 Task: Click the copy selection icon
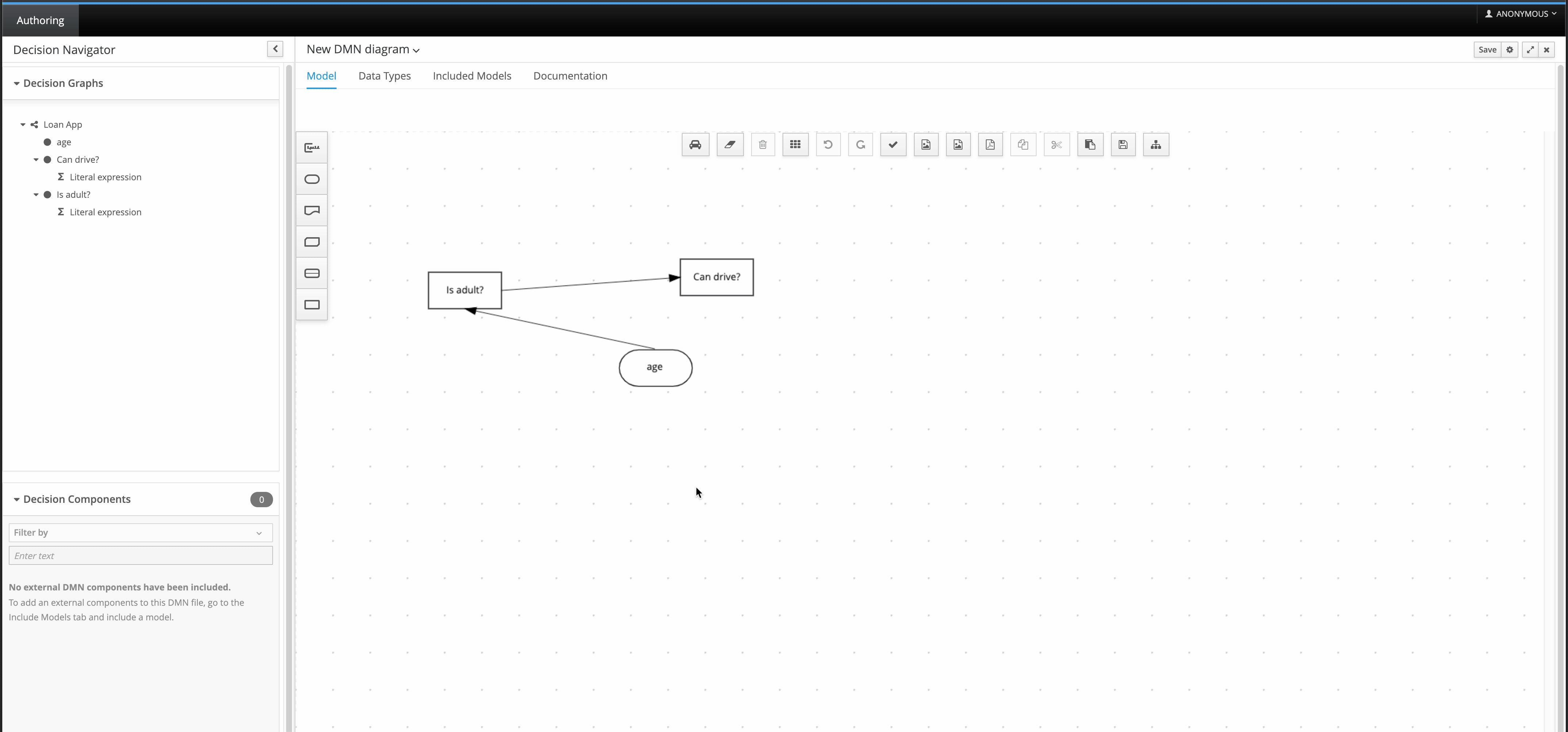coord(1023,145)
